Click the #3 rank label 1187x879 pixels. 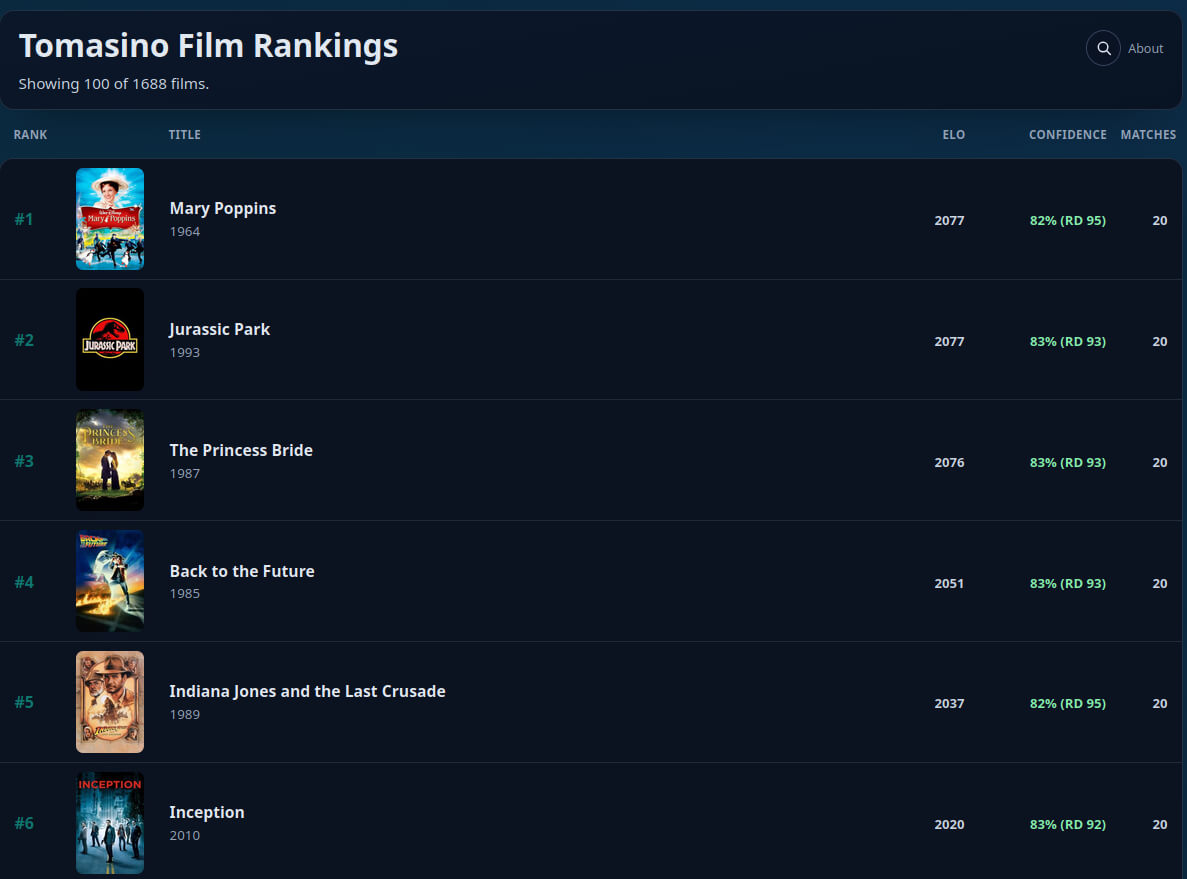click(24, 461)
